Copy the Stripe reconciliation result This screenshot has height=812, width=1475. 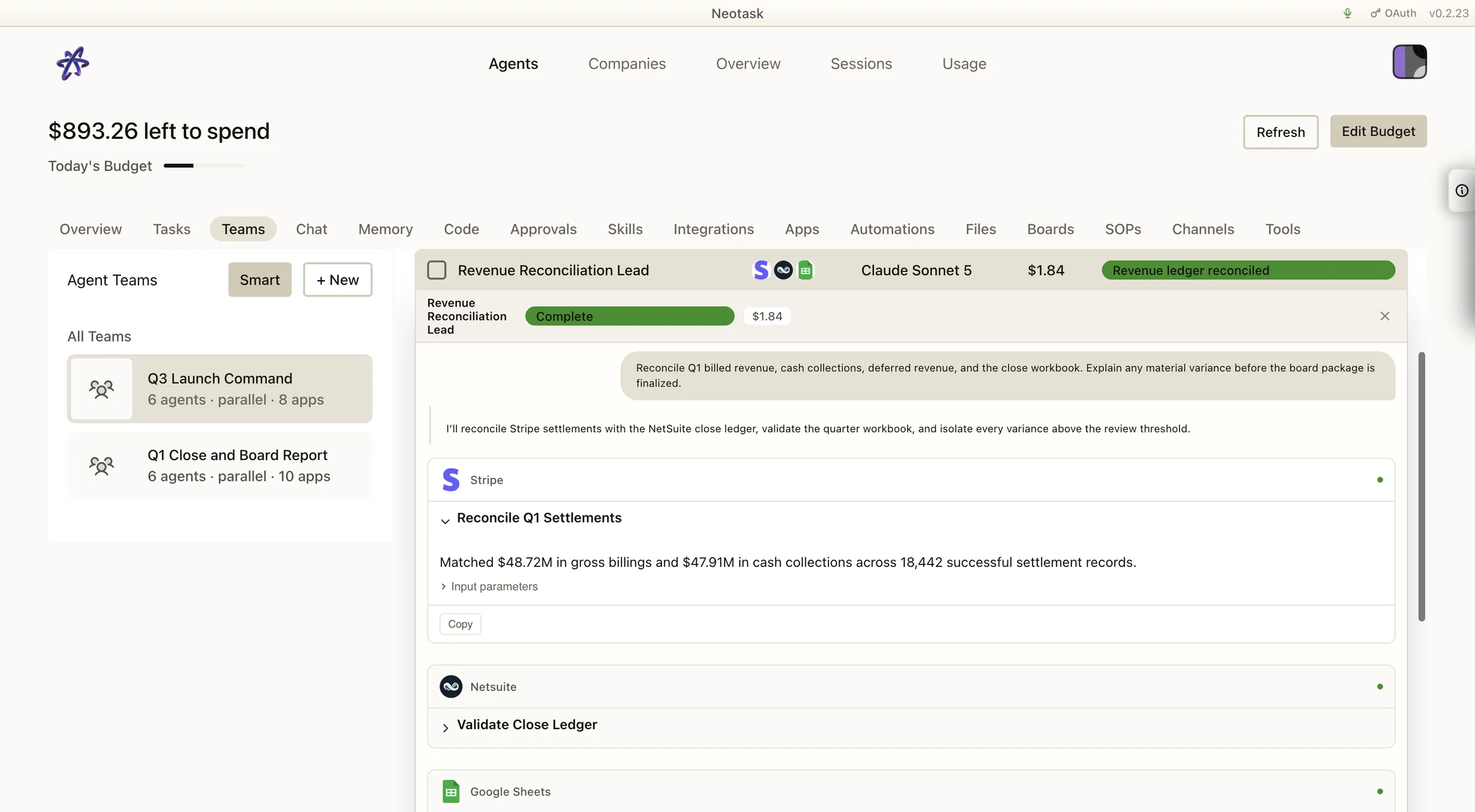[x=460, y=624]
